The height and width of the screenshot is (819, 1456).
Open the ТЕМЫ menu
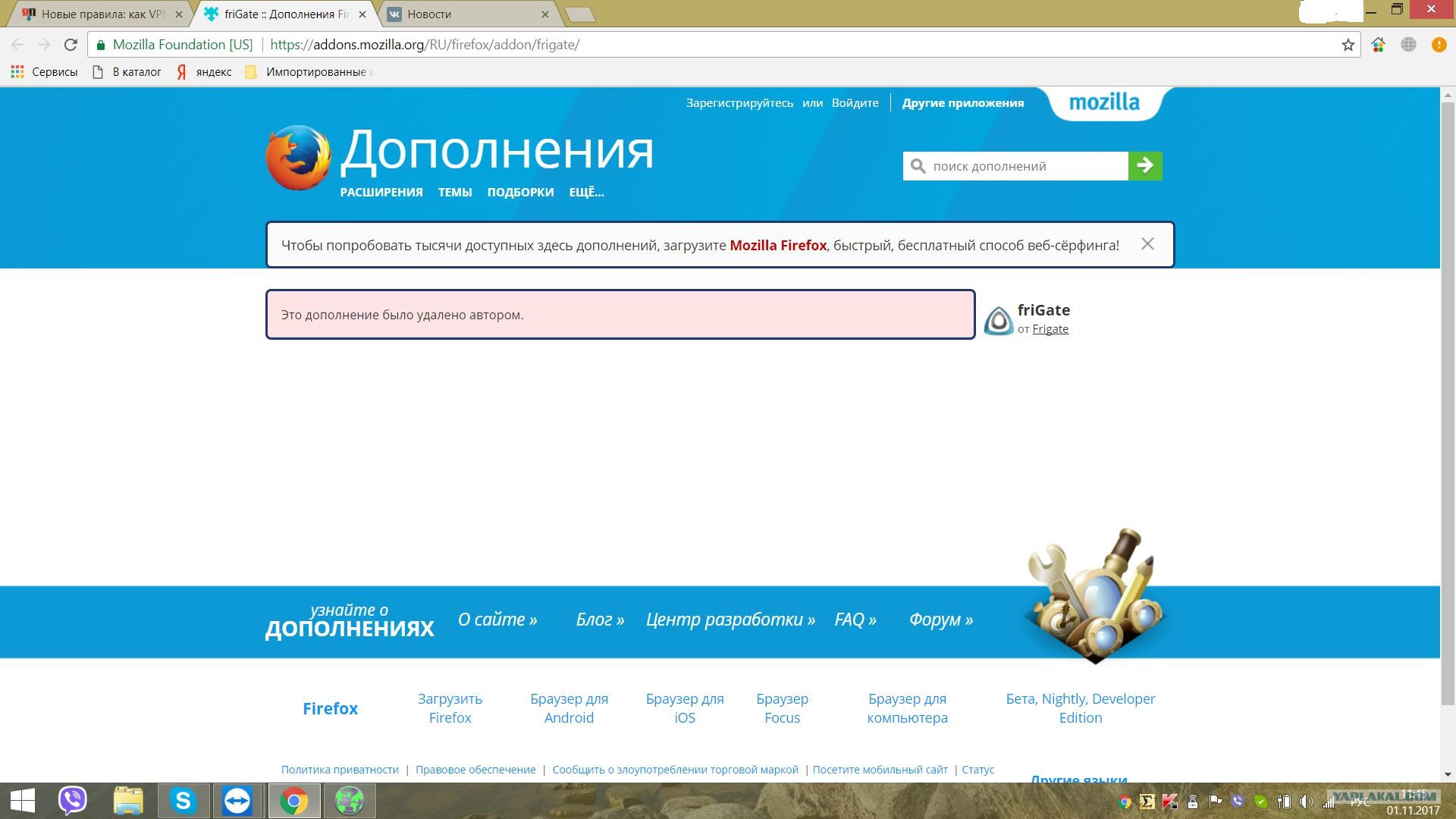tap(455, 193)
